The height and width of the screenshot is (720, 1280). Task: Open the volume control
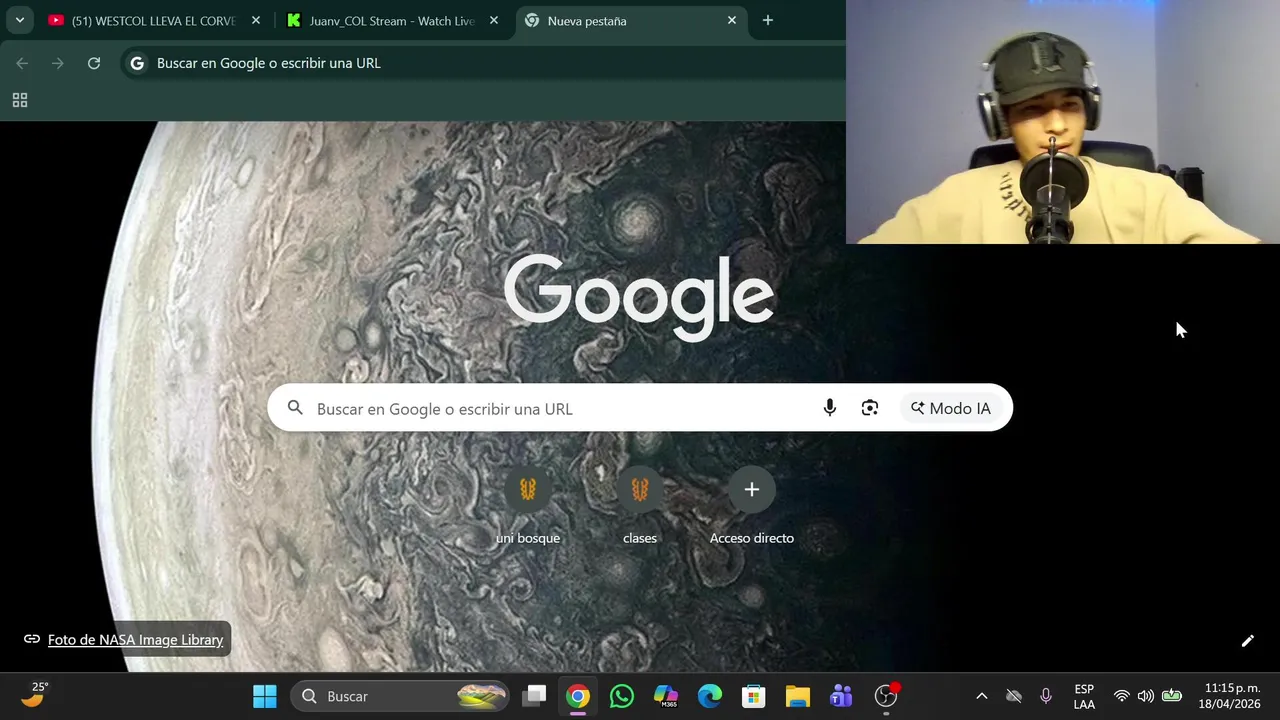1146,696
